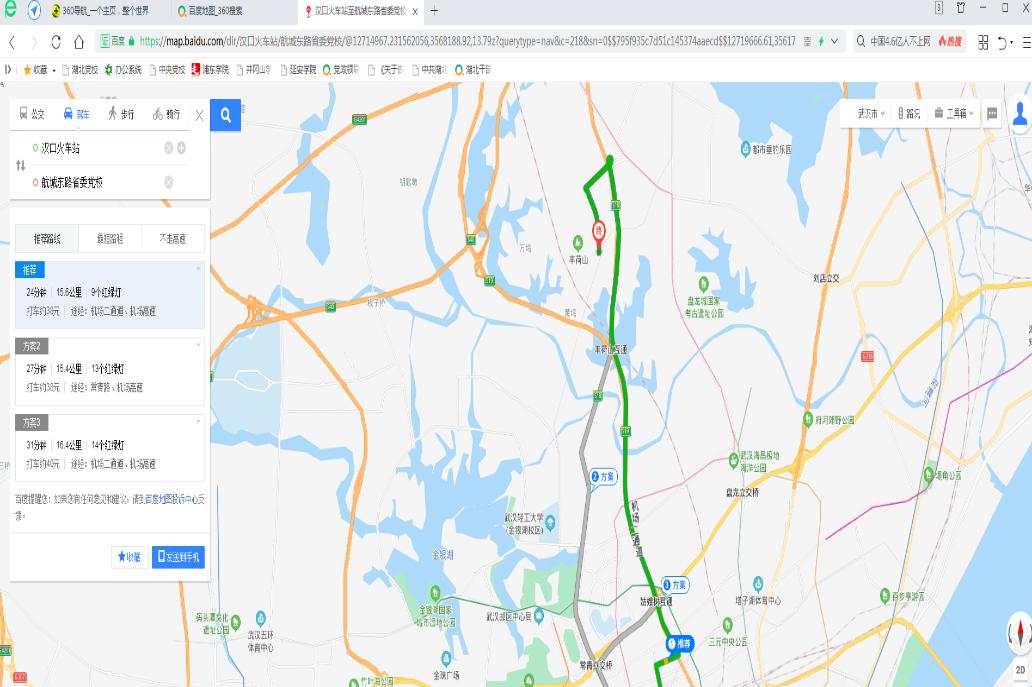The image size is (1032, 687).
Task: Switch to the 公交 transit tab
Action: [32, 114]
